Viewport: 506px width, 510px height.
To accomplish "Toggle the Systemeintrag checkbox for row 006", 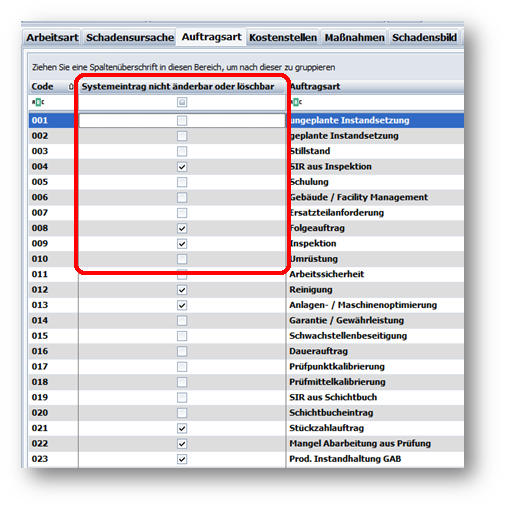I will coord(182,197).
